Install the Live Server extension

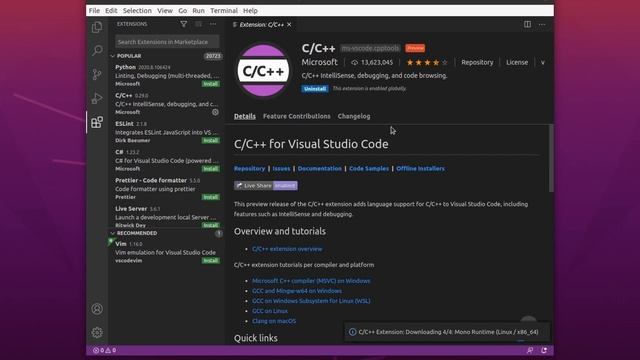(211, 225)
